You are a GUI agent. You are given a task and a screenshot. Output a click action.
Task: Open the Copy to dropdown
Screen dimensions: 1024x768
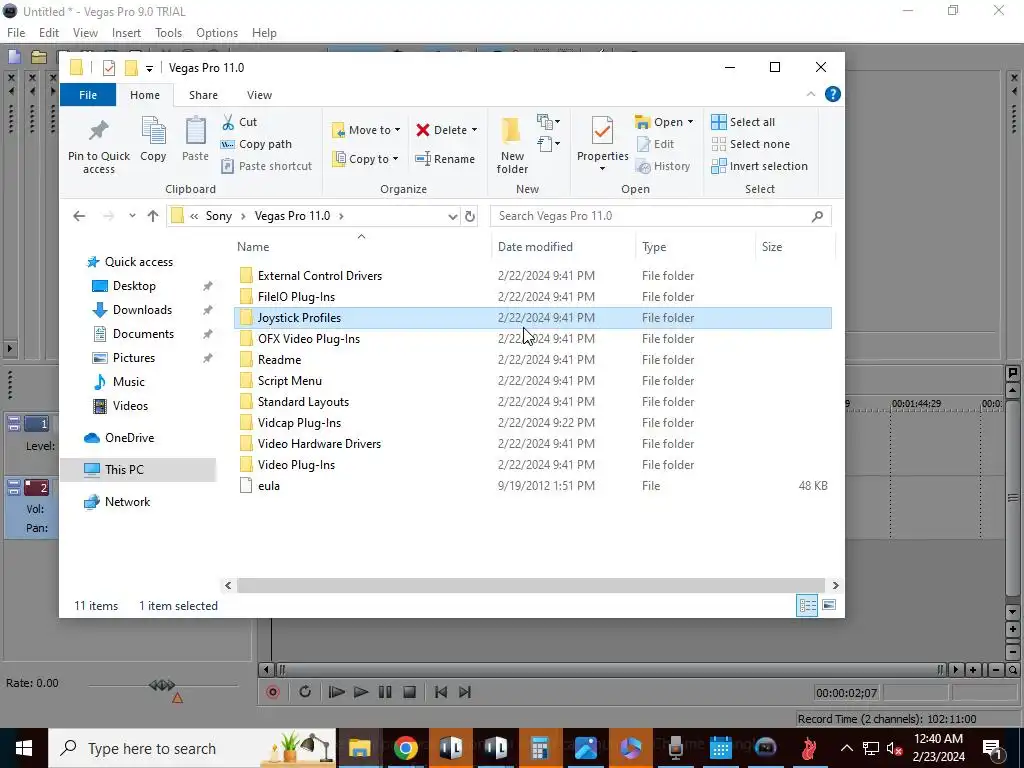click(365, 159)
